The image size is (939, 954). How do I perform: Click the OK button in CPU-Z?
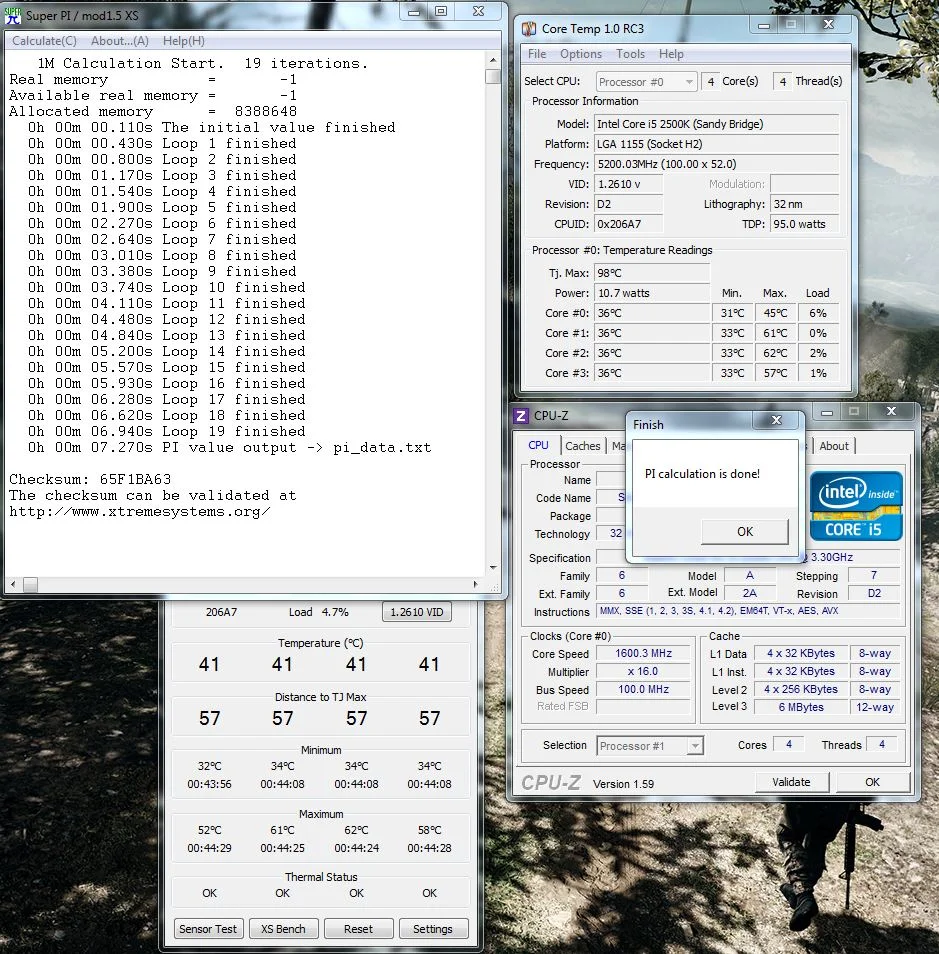[x=872, y=782]
